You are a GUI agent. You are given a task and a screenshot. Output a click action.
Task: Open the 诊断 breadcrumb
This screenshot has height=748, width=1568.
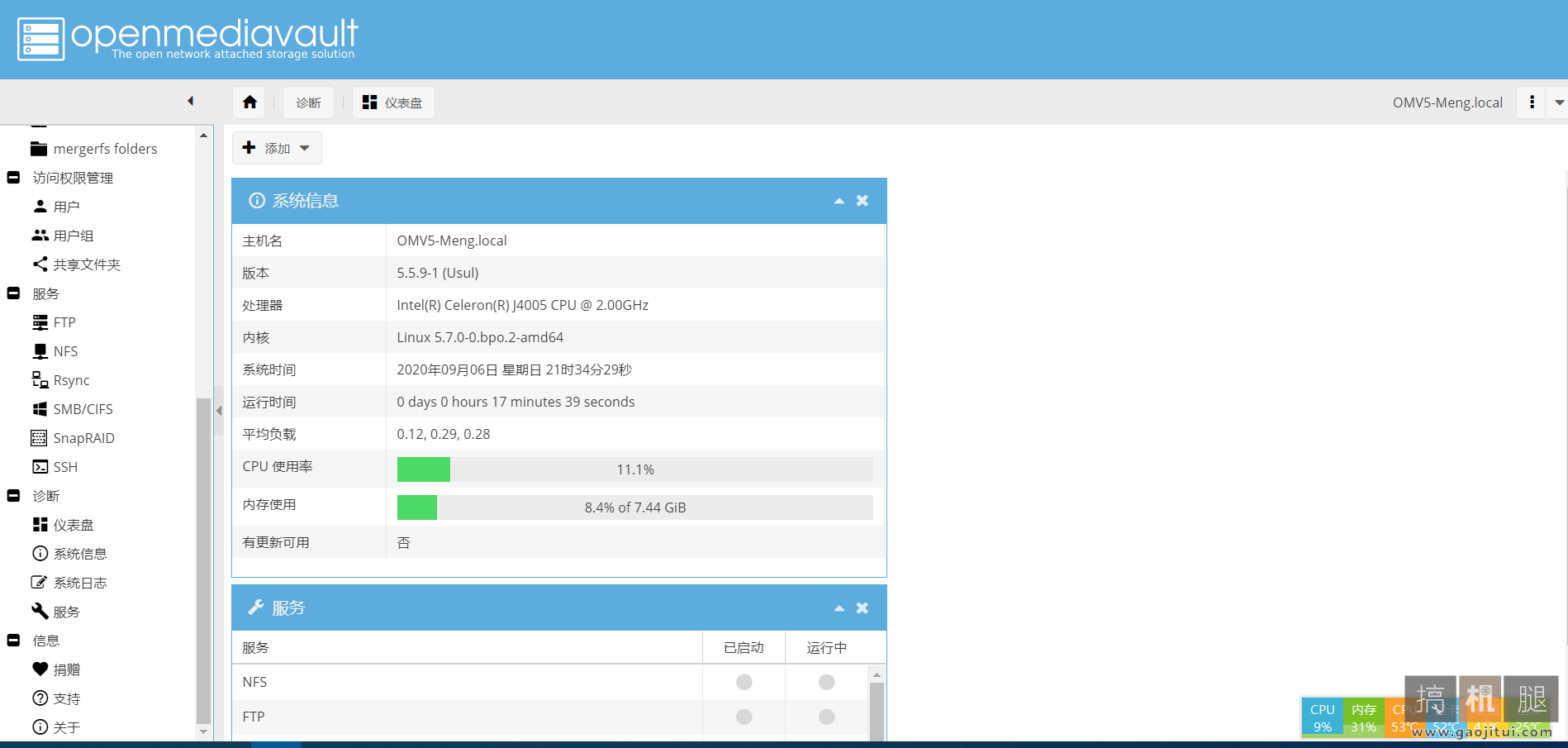click(x=308, y=102)
